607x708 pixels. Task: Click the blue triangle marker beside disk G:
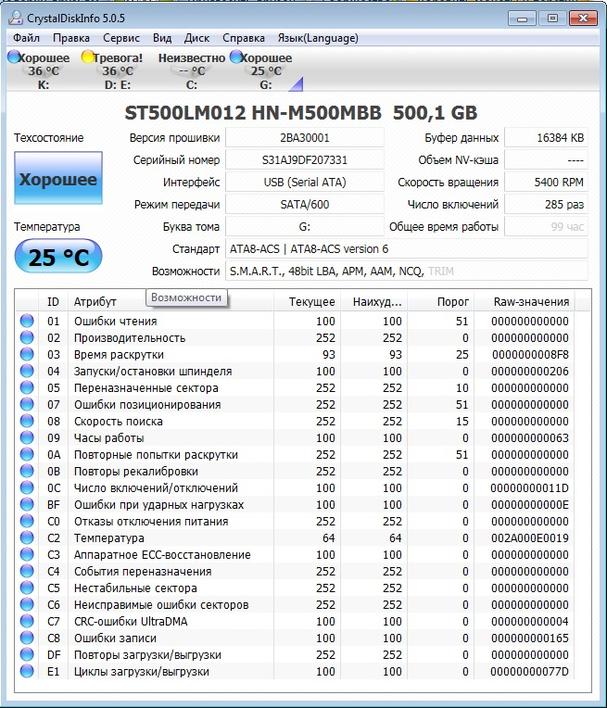[x=296, y=84]
